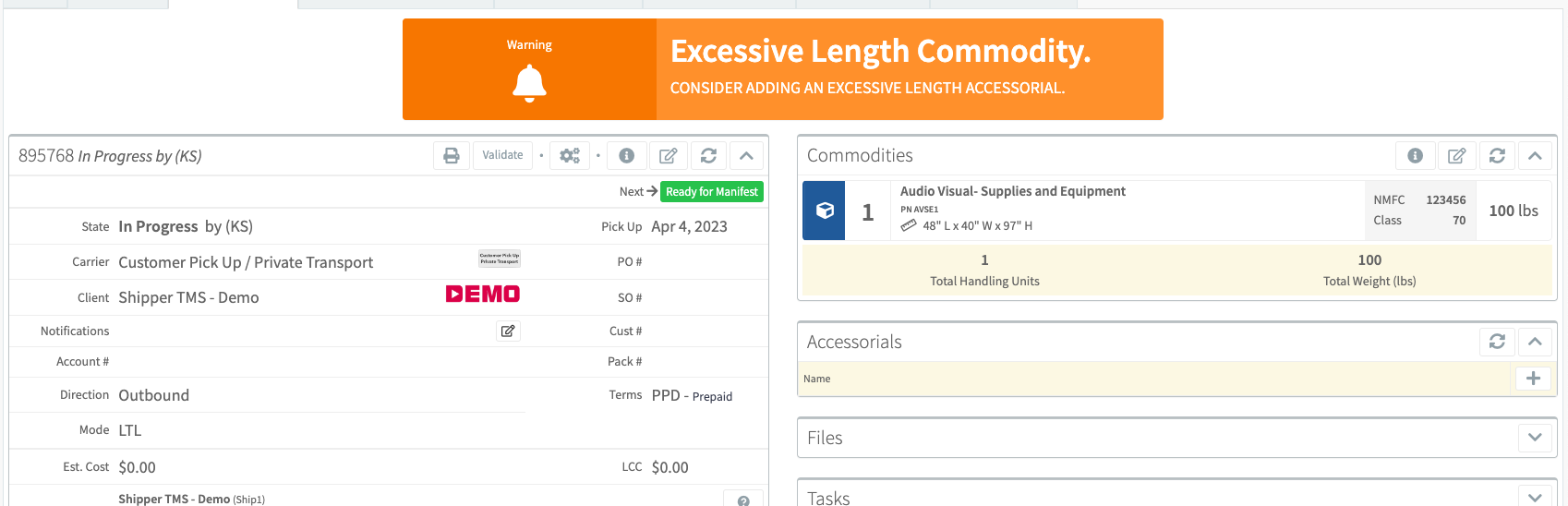The width and height of the screenshot is (1568, 506).
Task: Expand the Tasks panel
Action: [1535, 497]
